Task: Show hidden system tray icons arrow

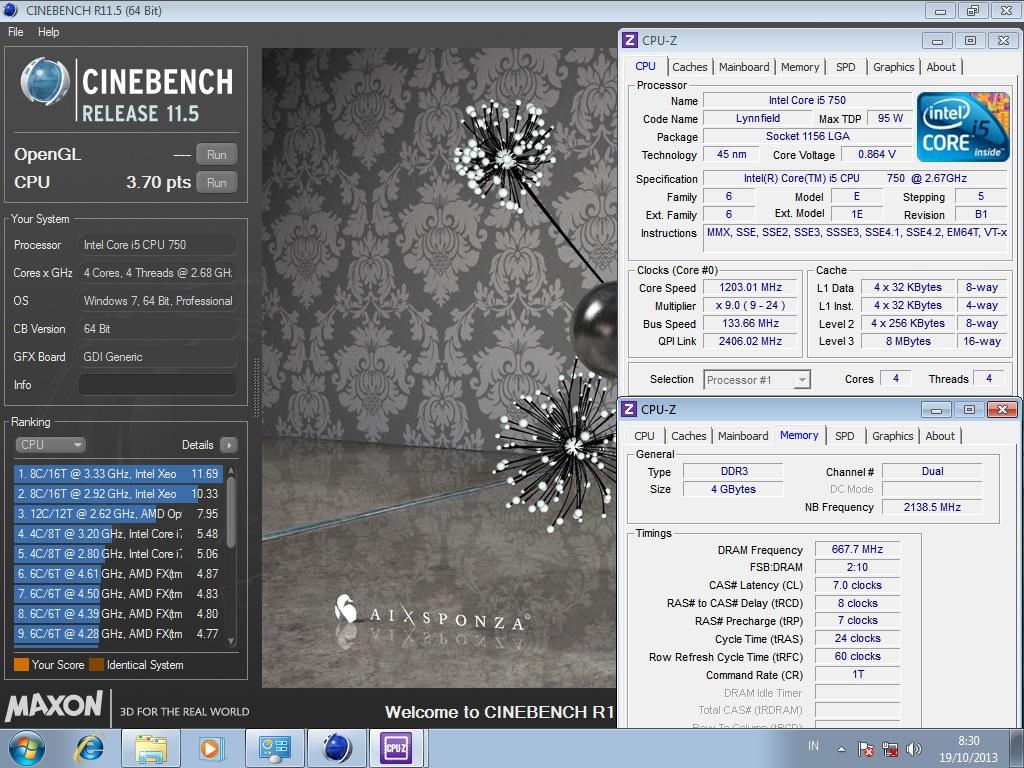Action: [842, 749]
